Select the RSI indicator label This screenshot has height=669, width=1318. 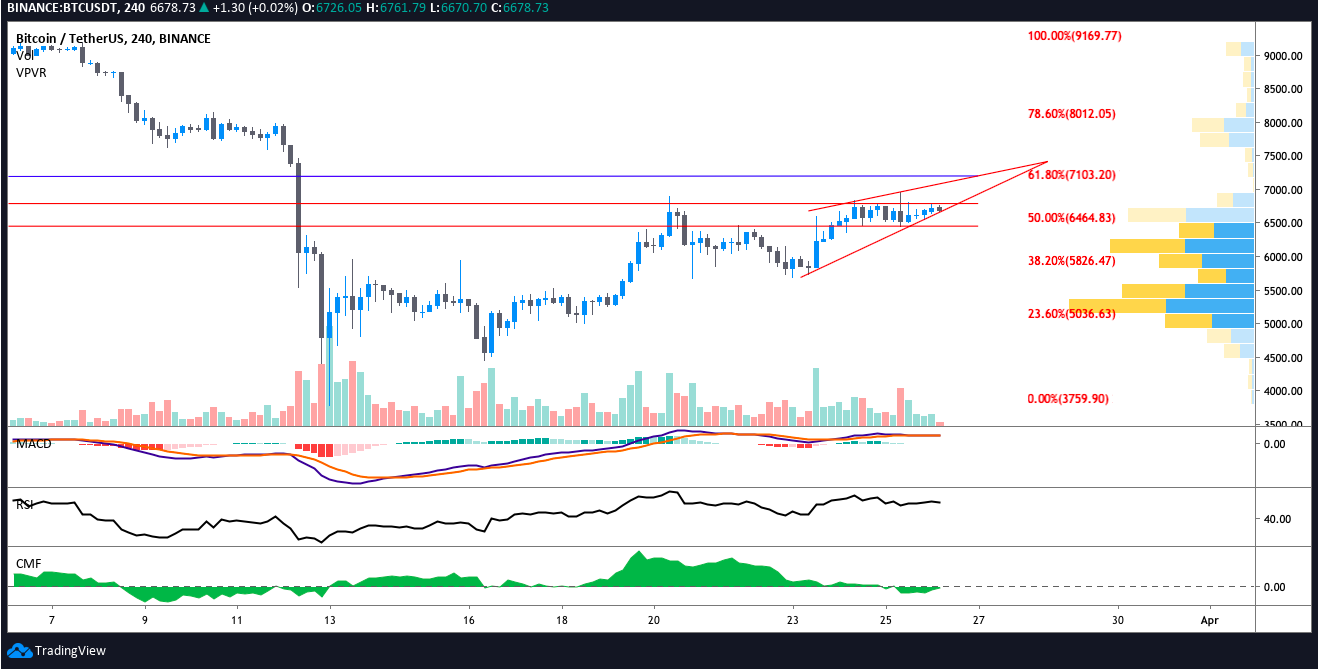(x=25, y=505)
